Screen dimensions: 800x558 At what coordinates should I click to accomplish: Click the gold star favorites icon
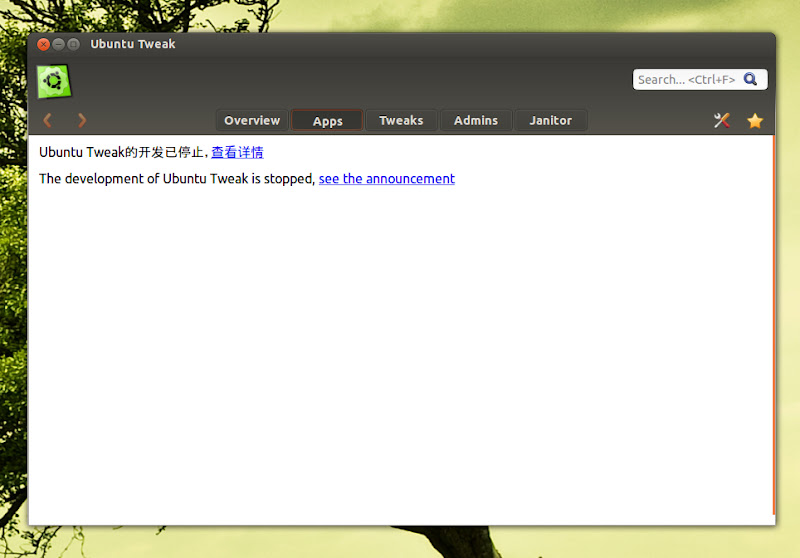coord(755,121)
